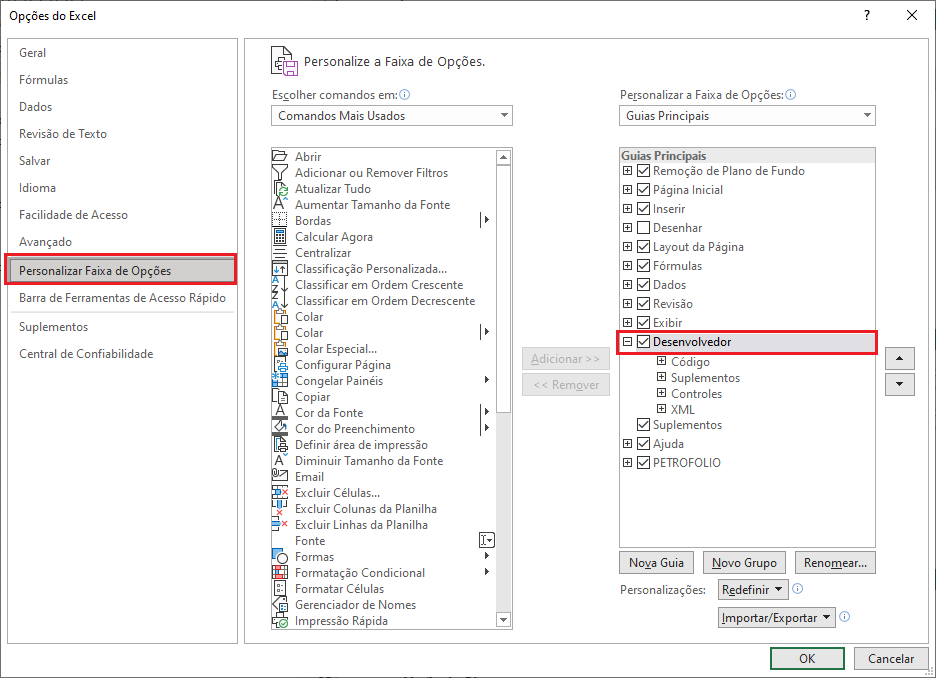This screenshot has height=678, width=936.
Task: Click the Cor da Fonte color icon
Action: pos(281,412)
